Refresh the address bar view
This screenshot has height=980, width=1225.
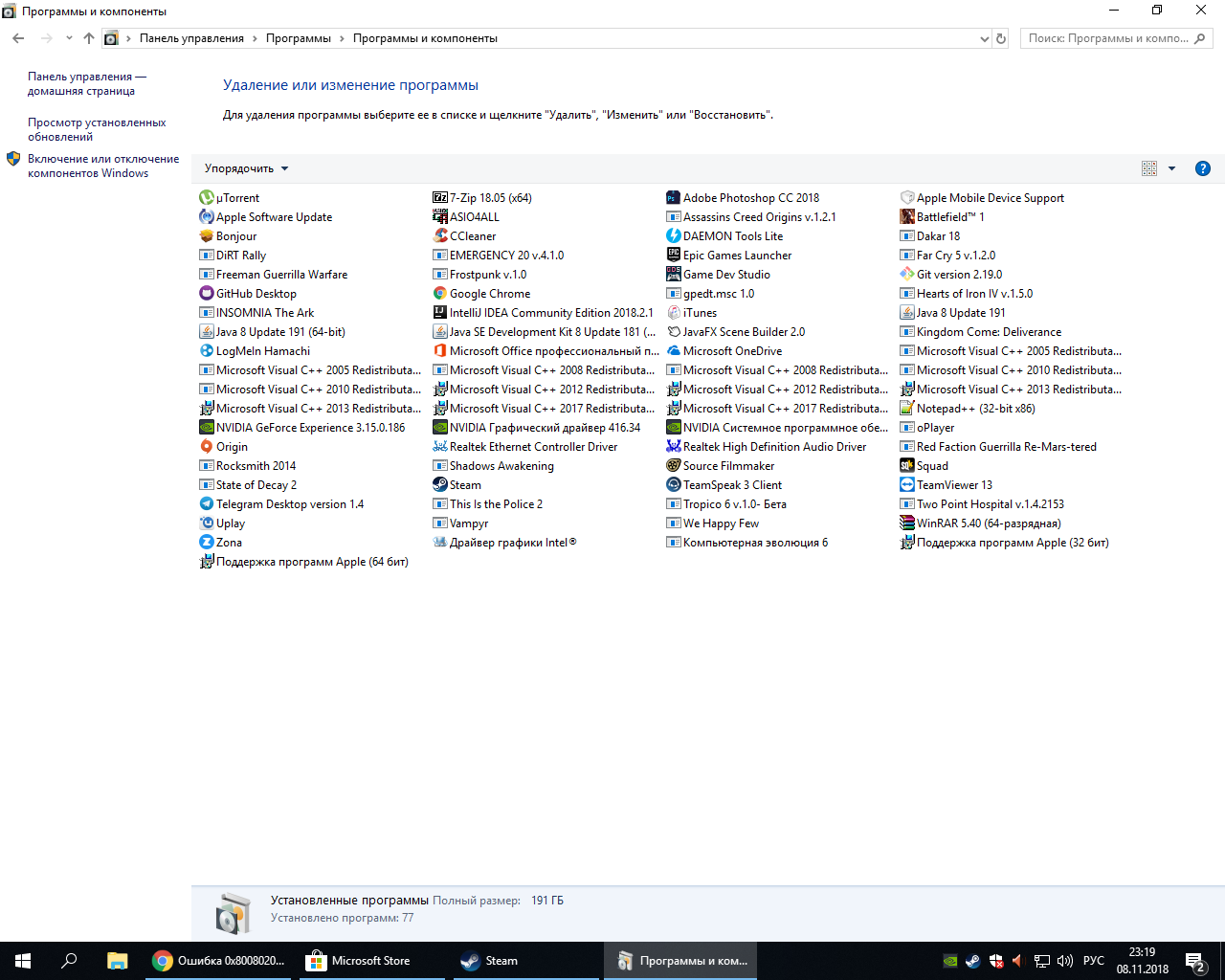(1001, 38)
